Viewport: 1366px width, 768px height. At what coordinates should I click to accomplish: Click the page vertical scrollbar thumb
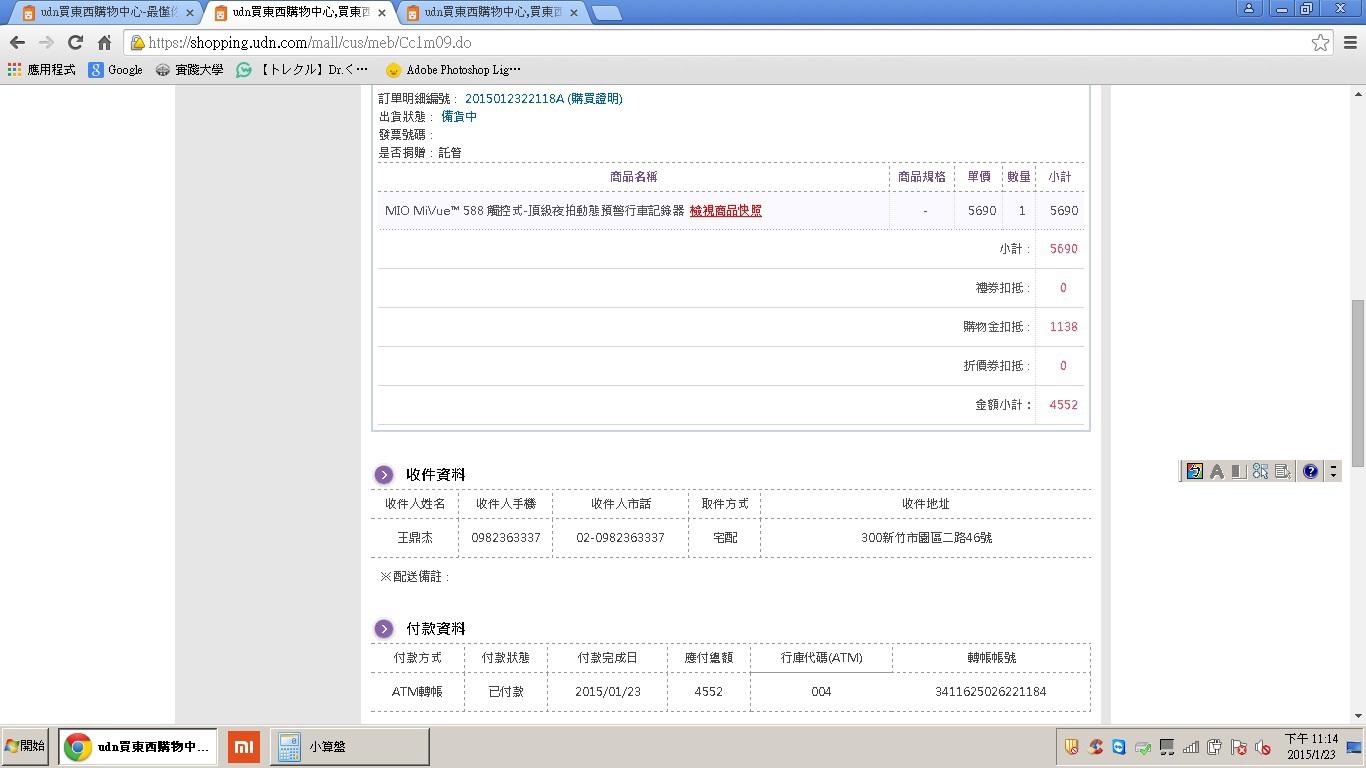1357,382
